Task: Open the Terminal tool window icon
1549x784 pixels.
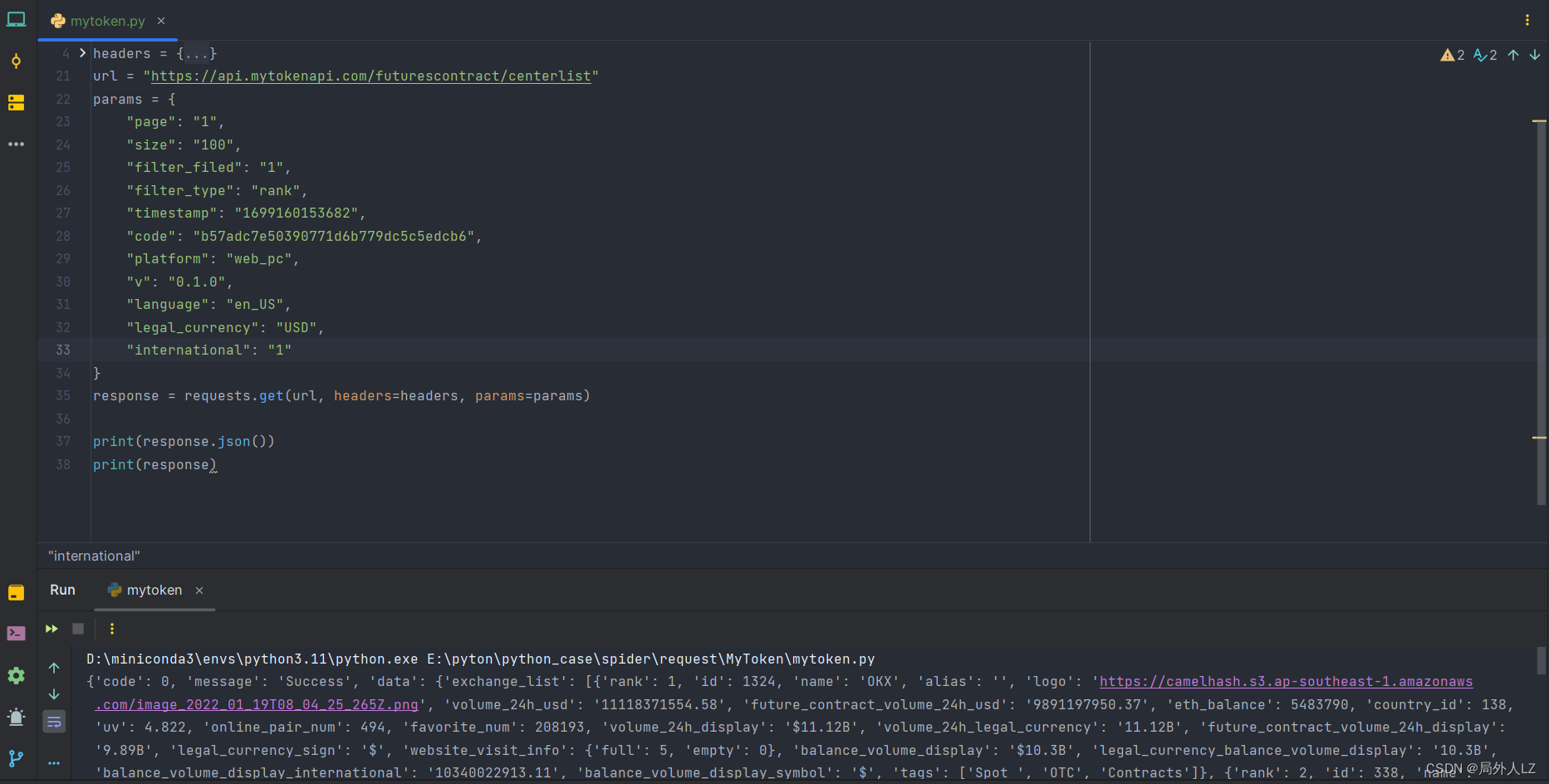Action: tap(16, 634)
